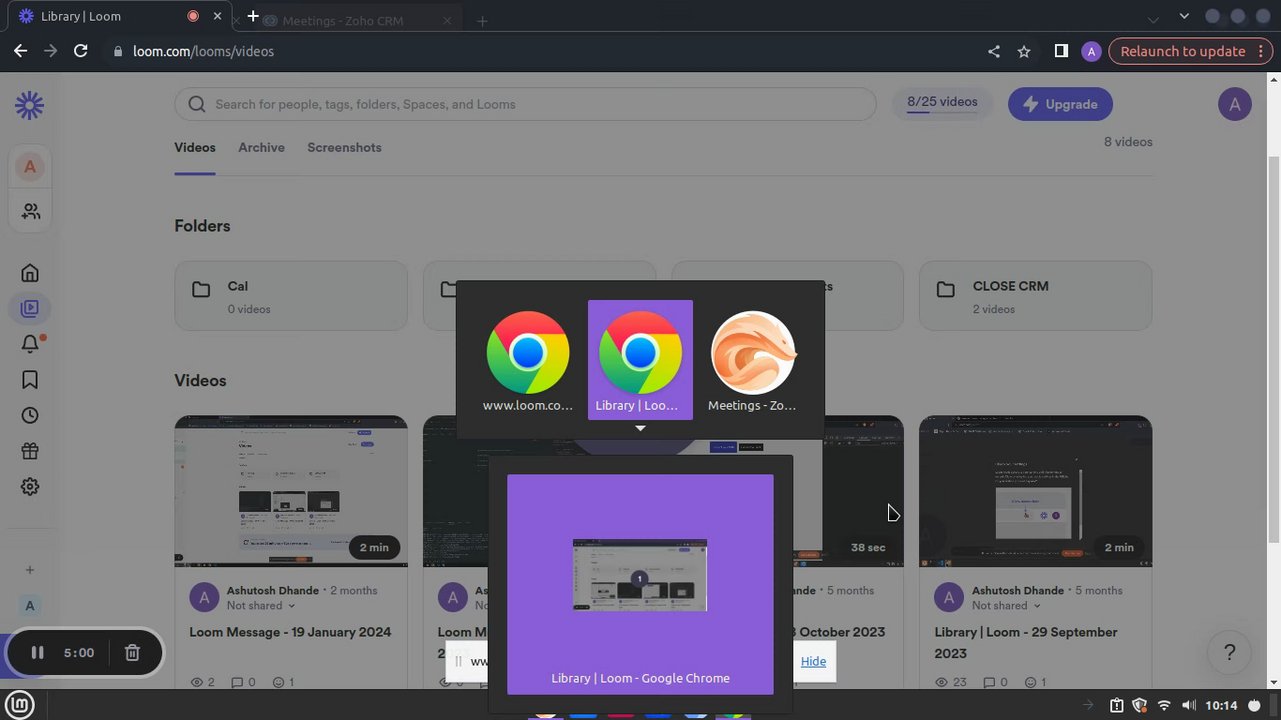Open Loom Message - 19 January 2024 title

290,632
